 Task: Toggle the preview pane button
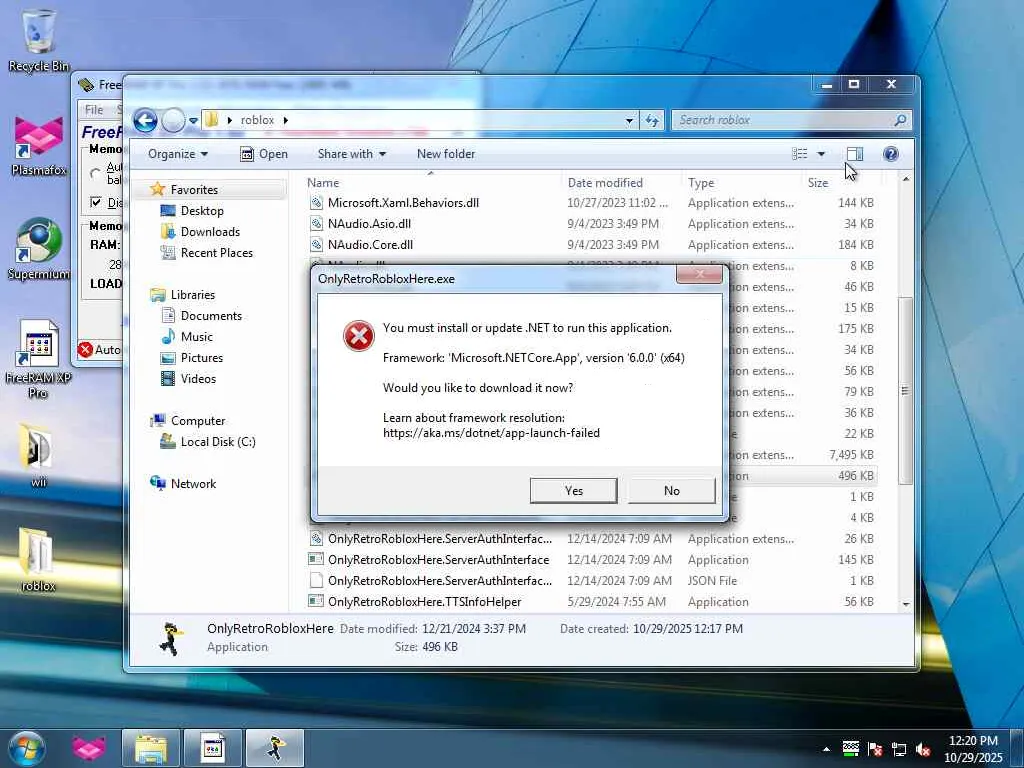click(855, 154)
